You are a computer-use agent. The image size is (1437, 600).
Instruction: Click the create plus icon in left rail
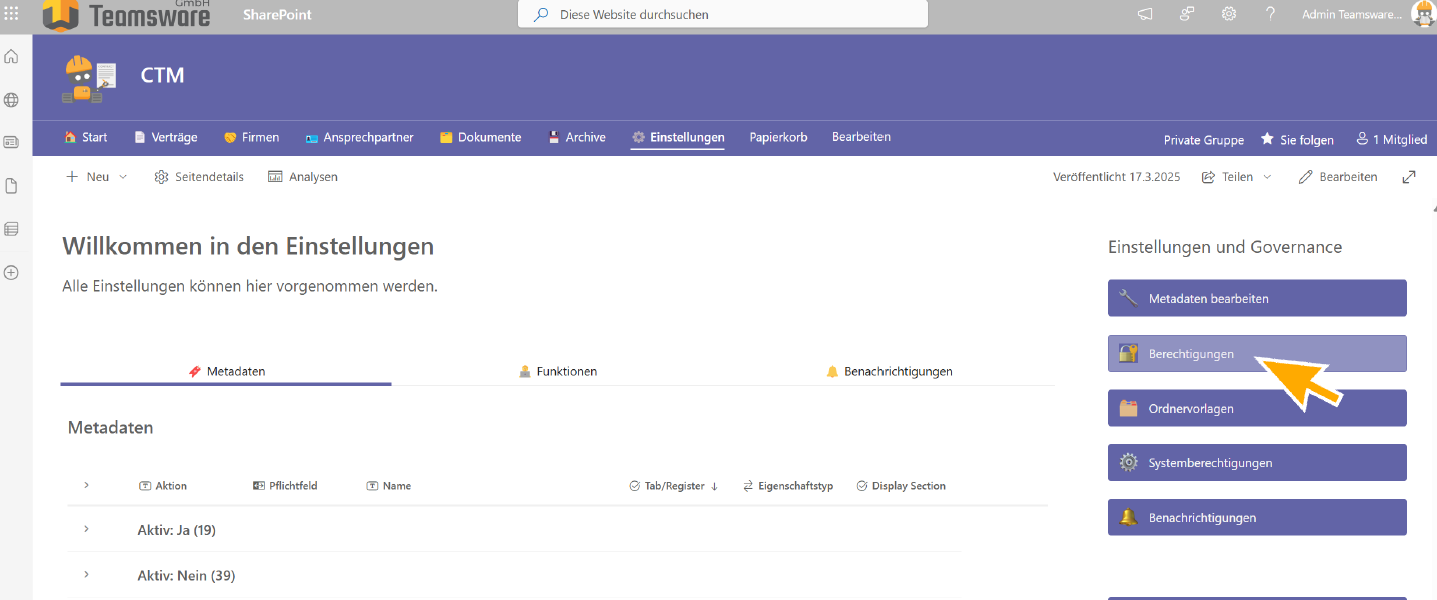[12, 272]
